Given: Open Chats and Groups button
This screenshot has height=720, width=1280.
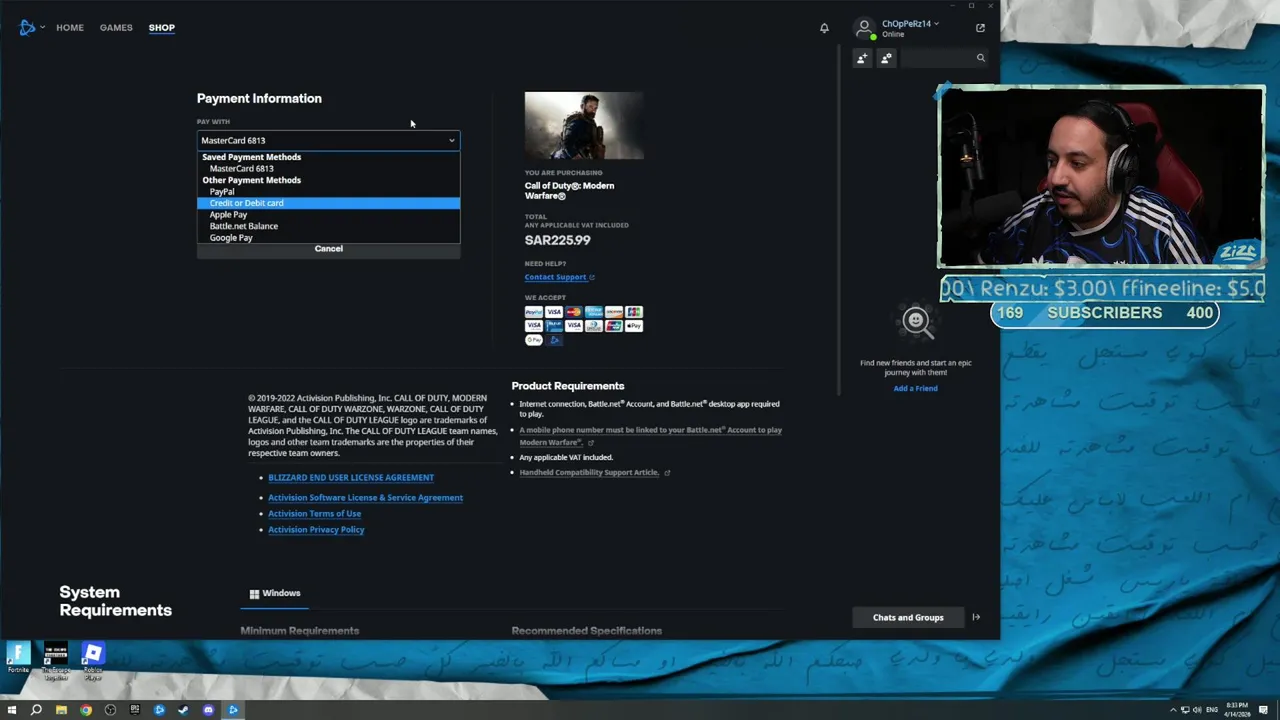Looking at the screenshot, I should click(x=908, y=617).
